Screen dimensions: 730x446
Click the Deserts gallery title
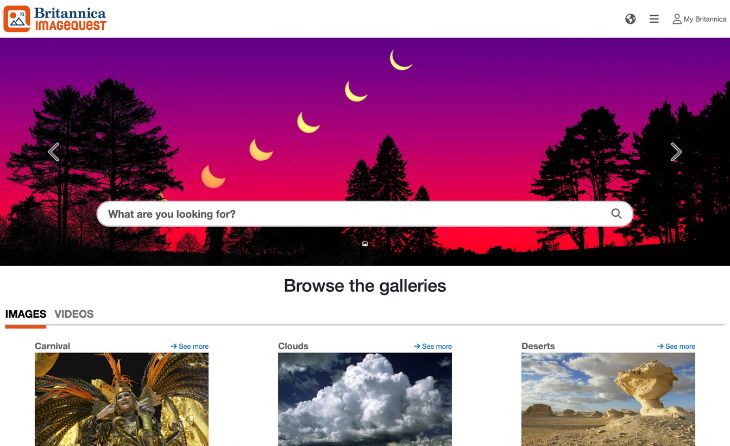pos(538,346)
